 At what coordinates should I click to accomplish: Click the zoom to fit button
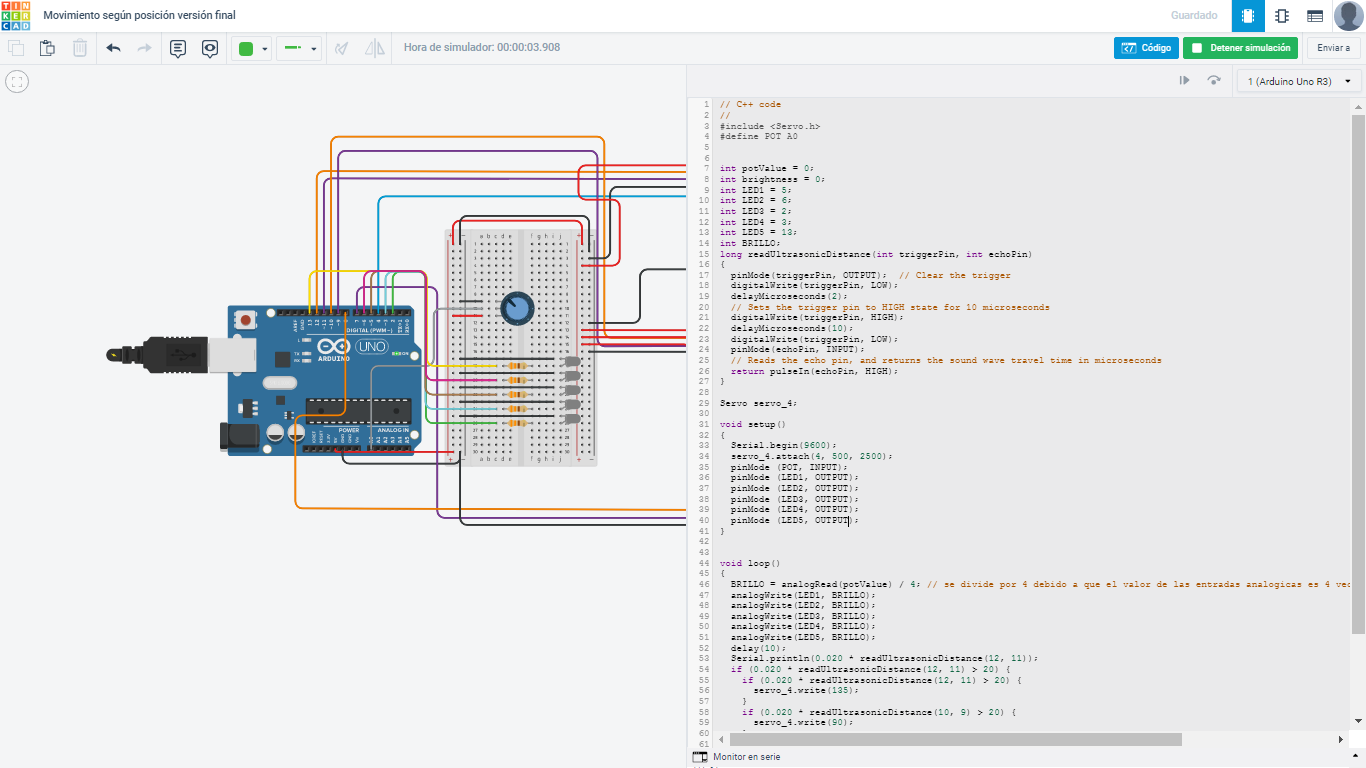click(x=17, y=82)
